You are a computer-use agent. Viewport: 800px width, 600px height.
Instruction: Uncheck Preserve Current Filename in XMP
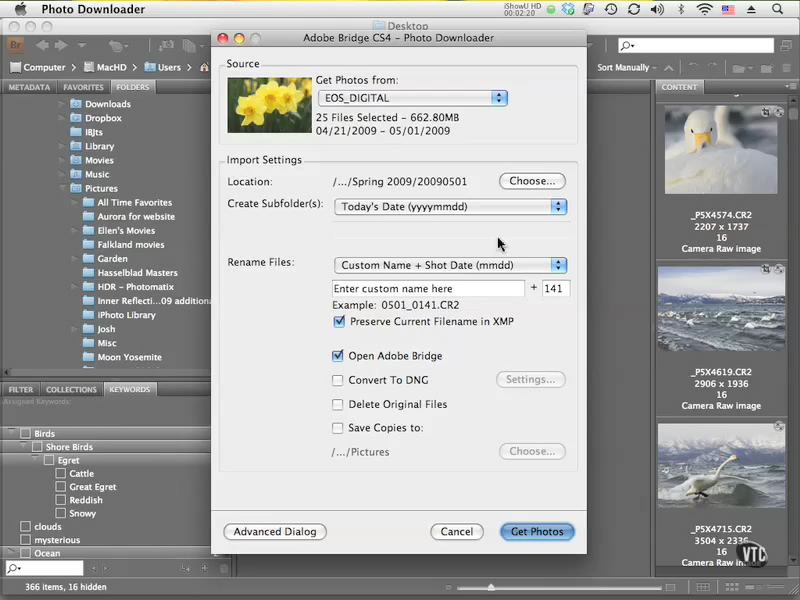coord(339,322)
